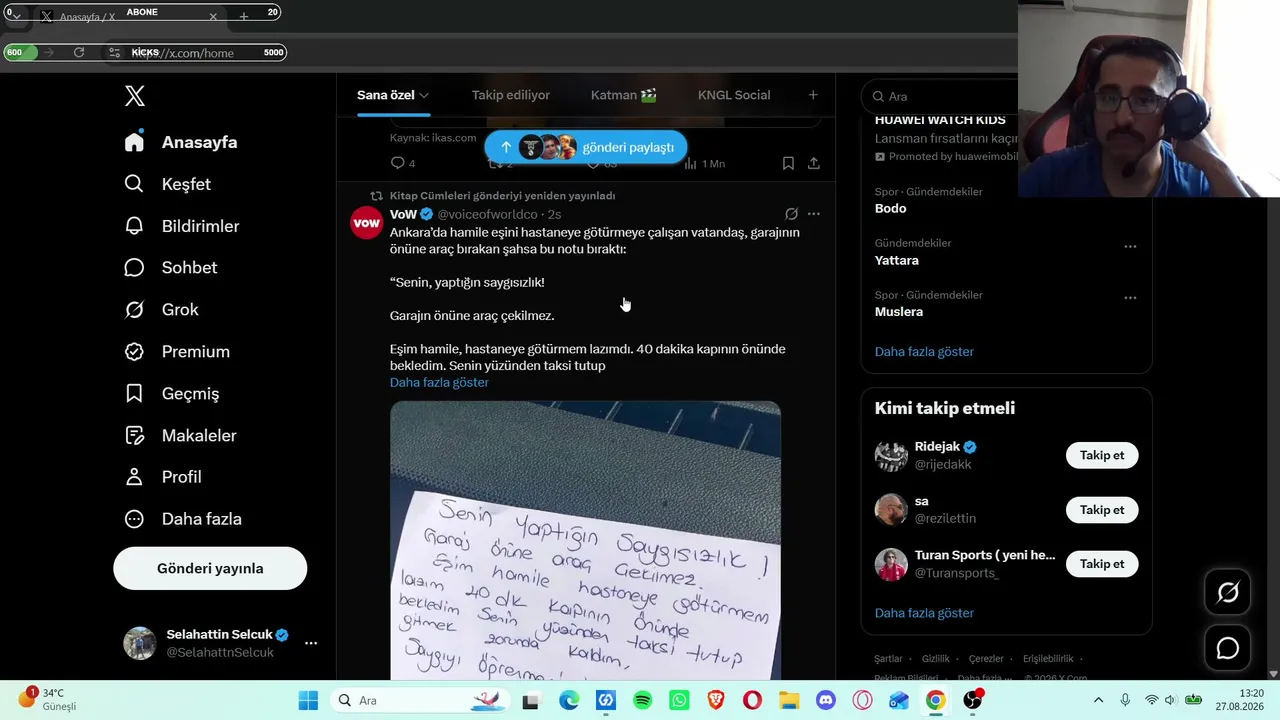Open the Bodo trending topic

pyautogui.click(x=890, y=209)
